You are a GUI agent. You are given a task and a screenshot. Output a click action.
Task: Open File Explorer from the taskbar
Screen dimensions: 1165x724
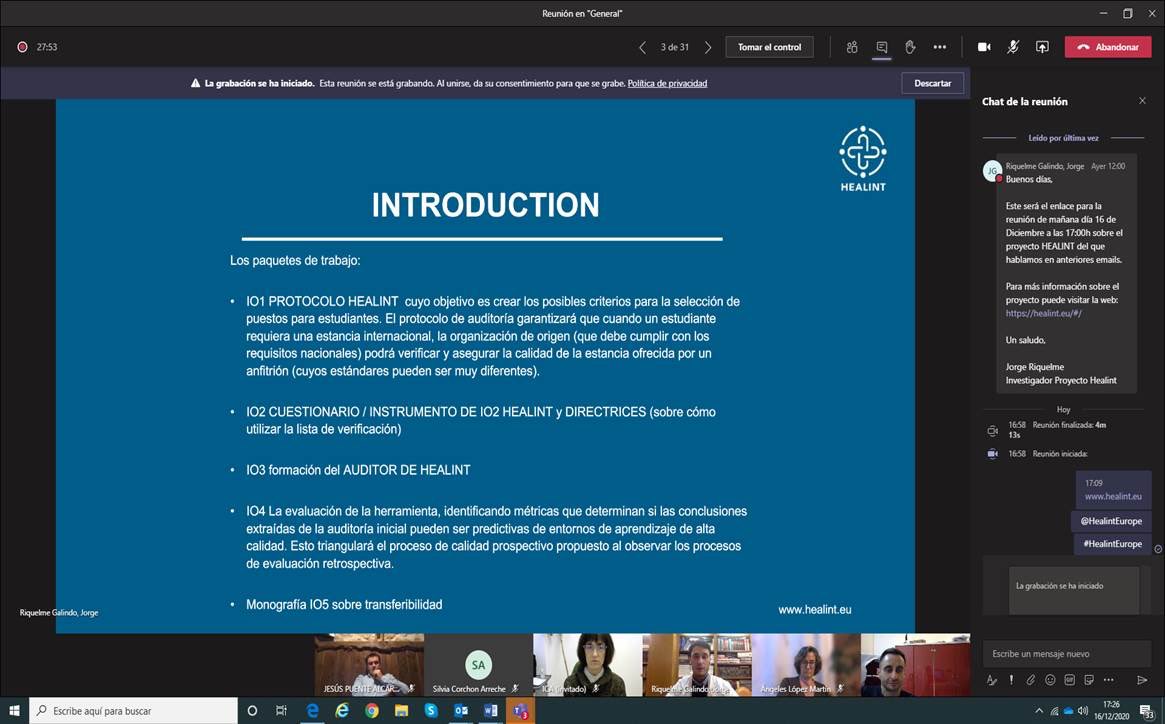[401, 711]
